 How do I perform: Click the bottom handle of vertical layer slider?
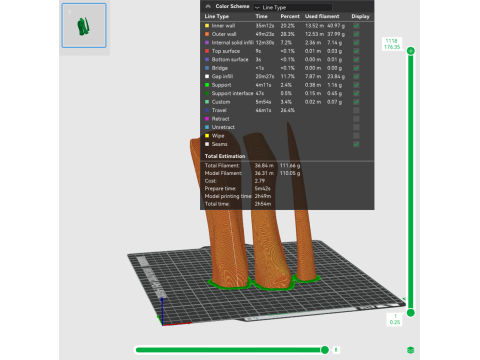(411, 313)
